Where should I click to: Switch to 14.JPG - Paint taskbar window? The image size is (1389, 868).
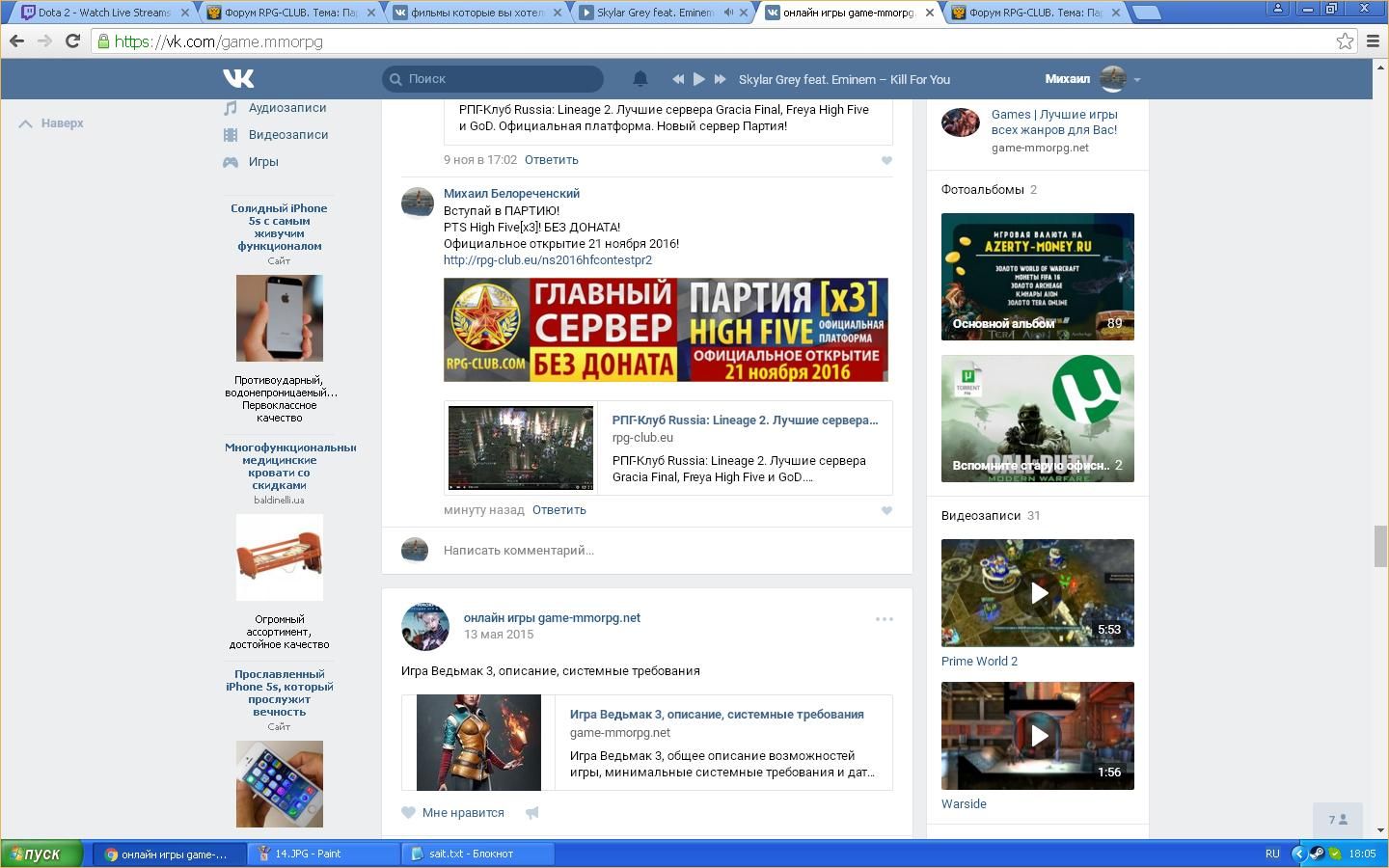pos(323,854)
